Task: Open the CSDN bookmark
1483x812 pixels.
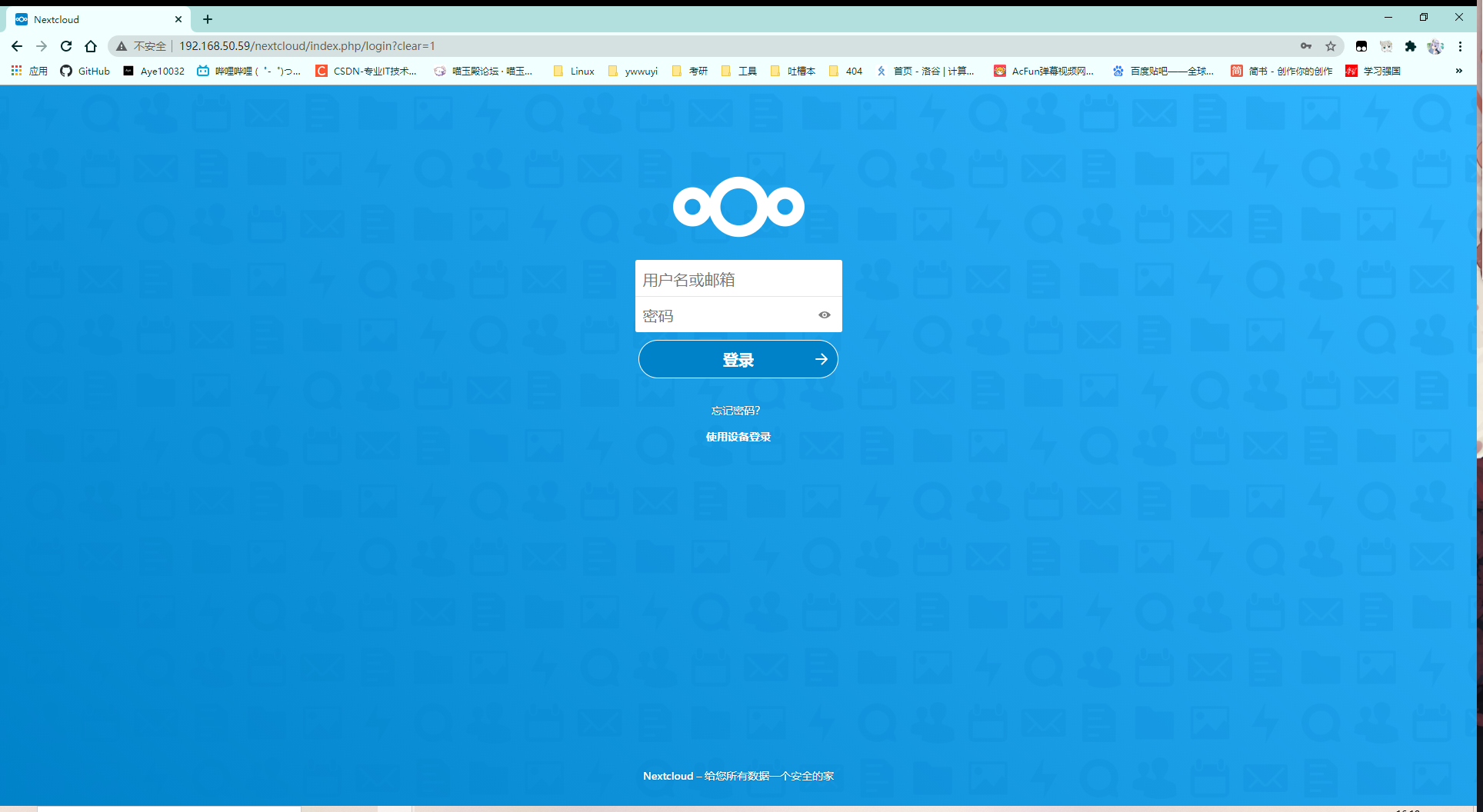Action: (366, 71)
